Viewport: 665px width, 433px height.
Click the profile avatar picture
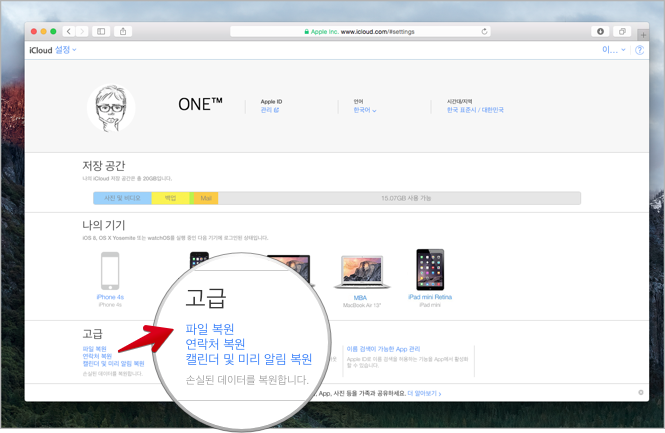111,108
